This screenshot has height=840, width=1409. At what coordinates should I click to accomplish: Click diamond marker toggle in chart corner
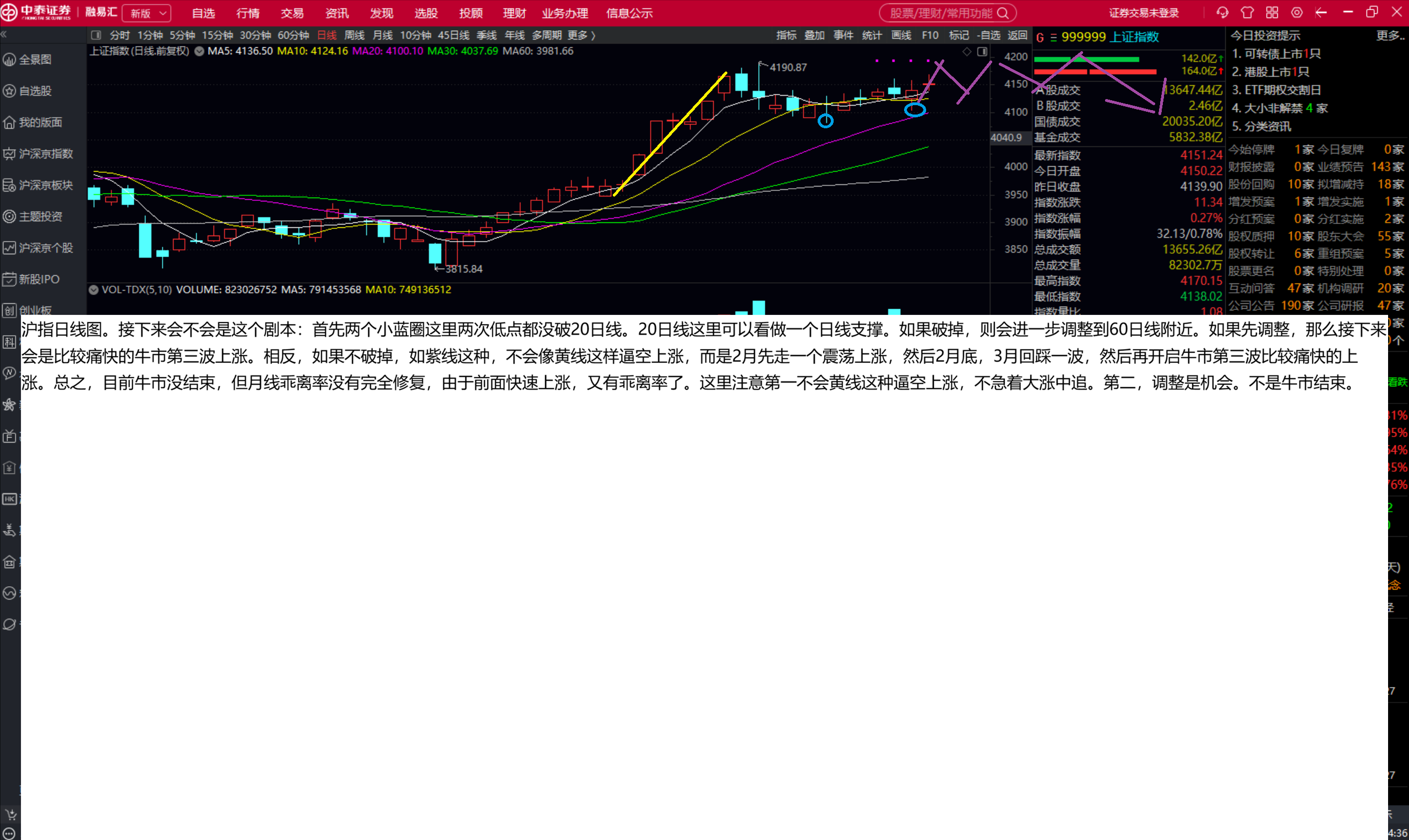(x=967, y=52)
